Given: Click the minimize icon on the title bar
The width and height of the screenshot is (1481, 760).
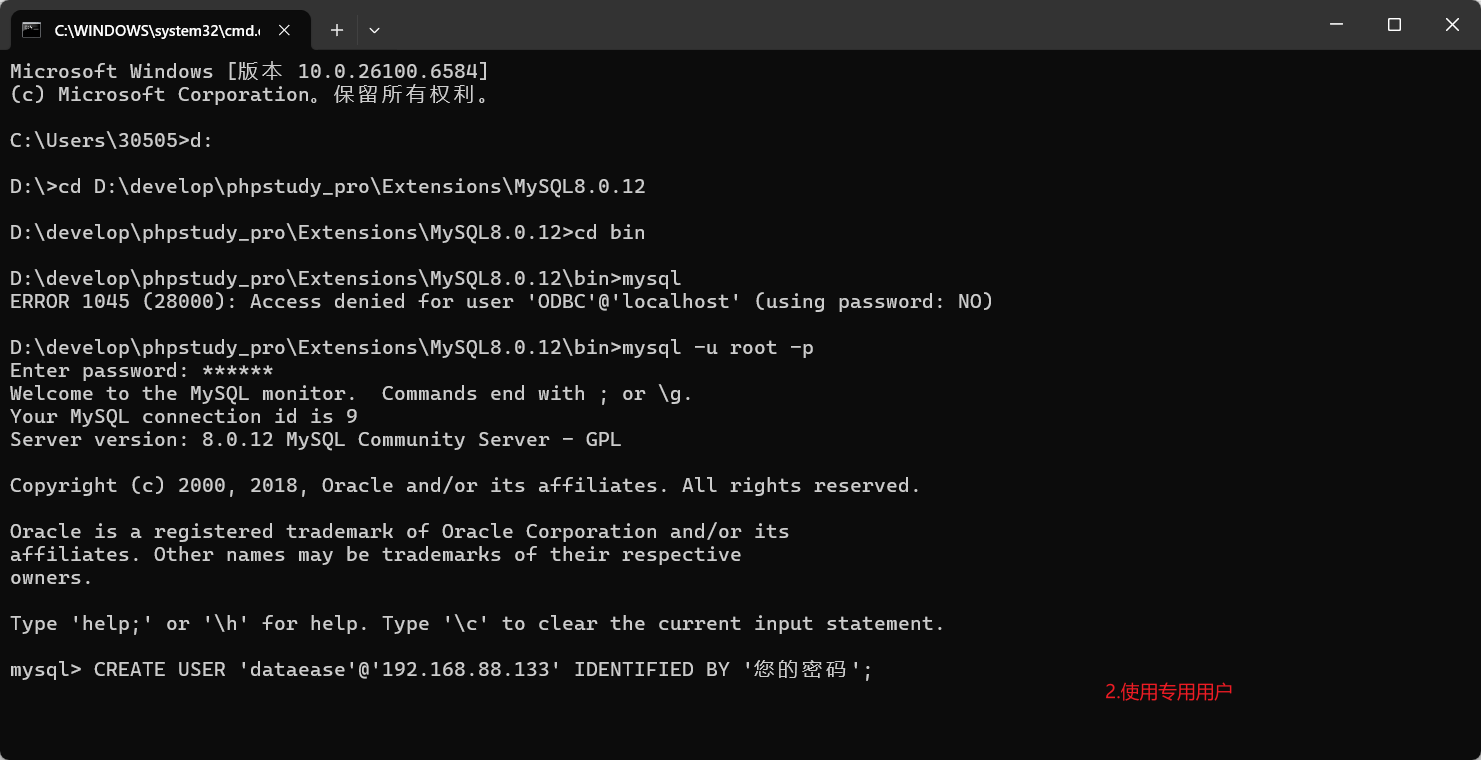Looking at the screenshot, I should [x=1336, y=24].
